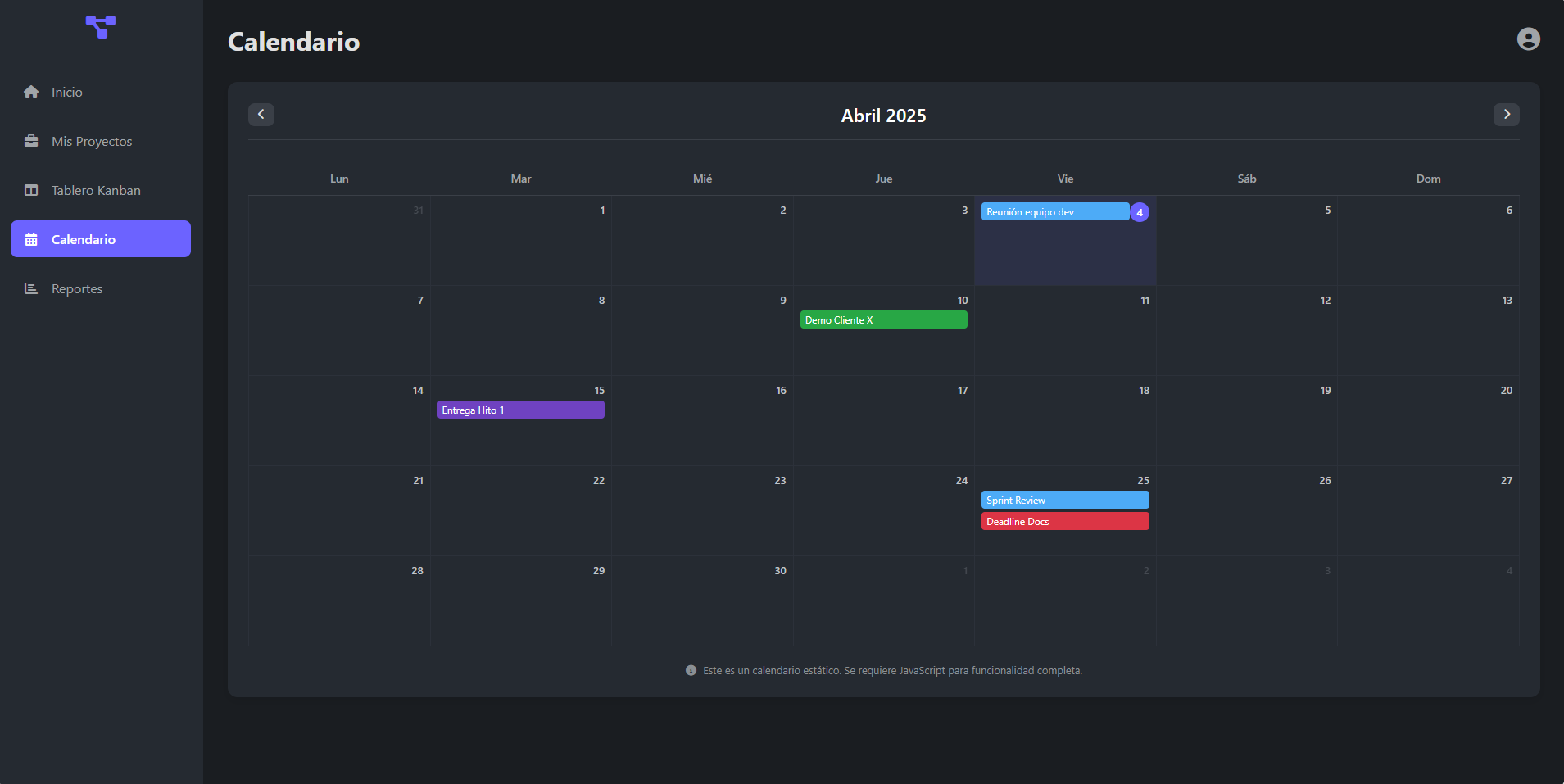Click the info icon by the static note
The height and width of the screenshot is (784, 1564).
point(691,670)
